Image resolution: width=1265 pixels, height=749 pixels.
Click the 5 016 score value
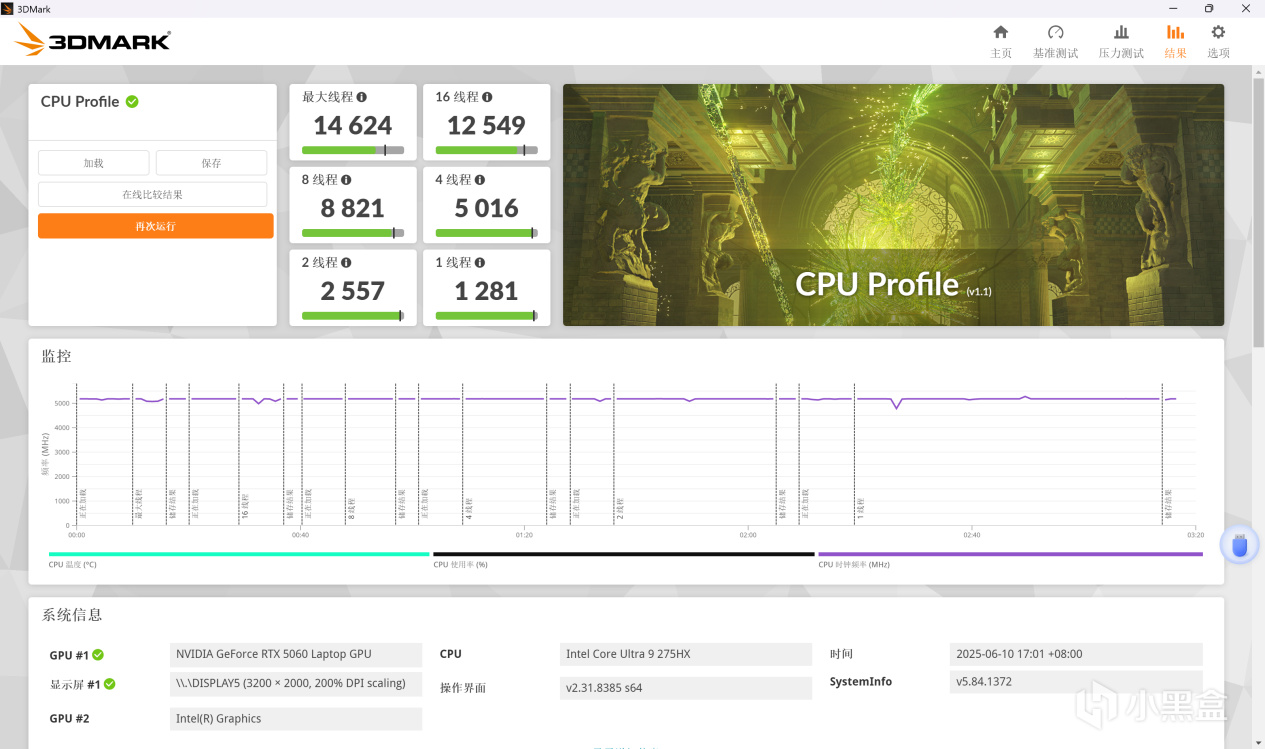(486, 209)
